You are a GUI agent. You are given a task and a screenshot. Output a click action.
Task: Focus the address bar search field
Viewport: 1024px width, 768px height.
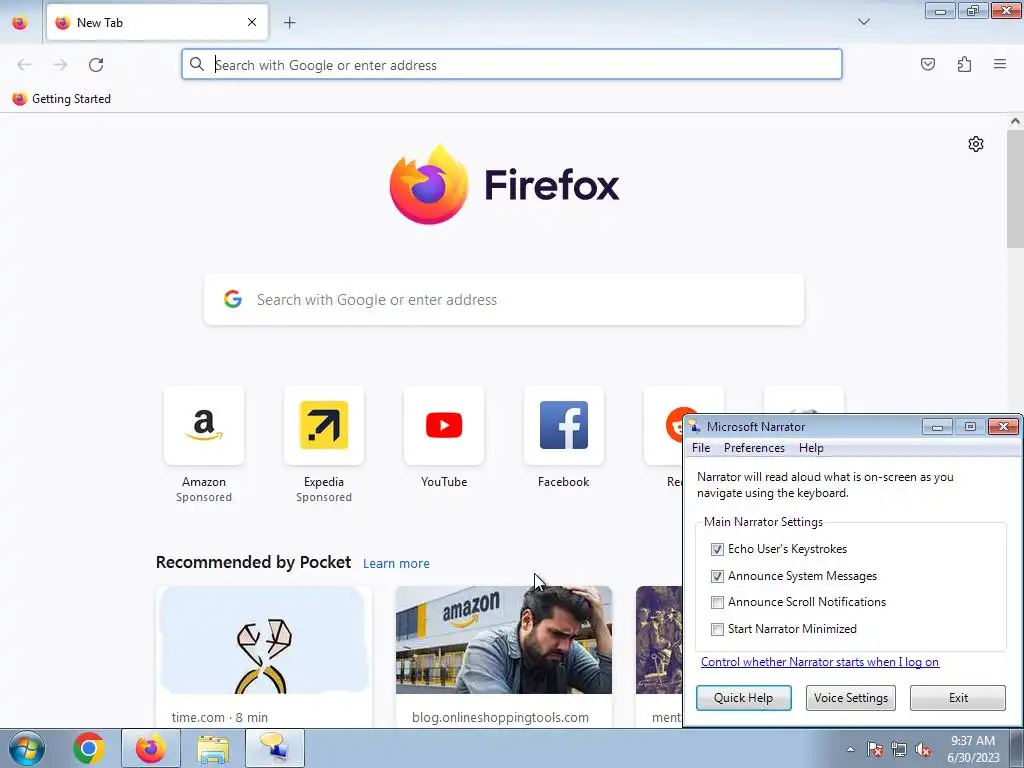point(512,65)
